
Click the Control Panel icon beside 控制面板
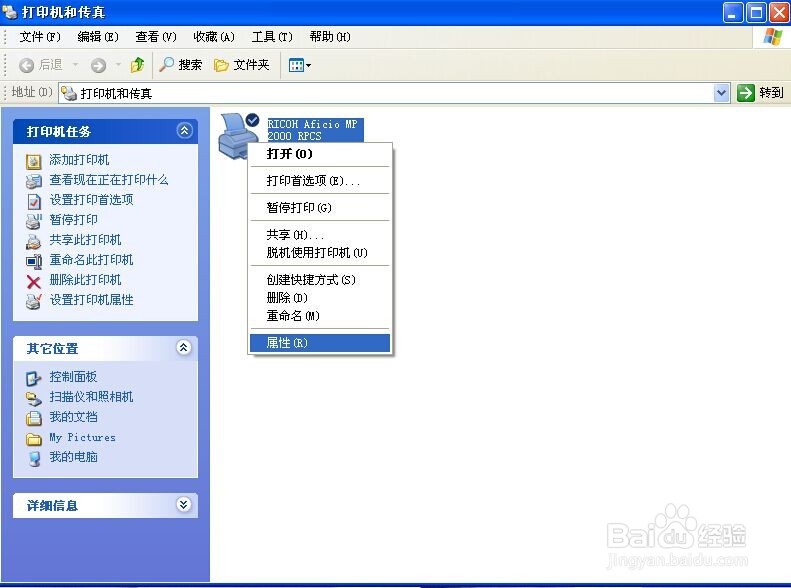pyautogui.click(x=34, y=378)
